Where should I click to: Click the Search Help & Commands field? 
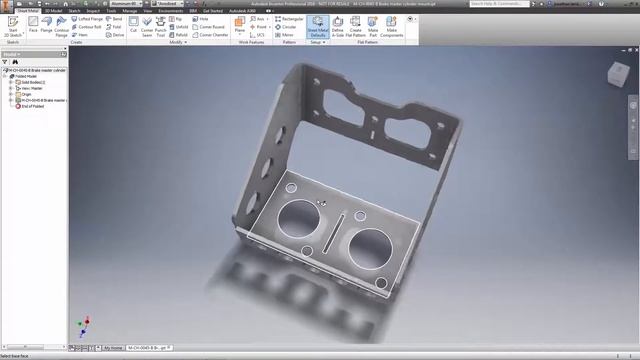point(499,4)
